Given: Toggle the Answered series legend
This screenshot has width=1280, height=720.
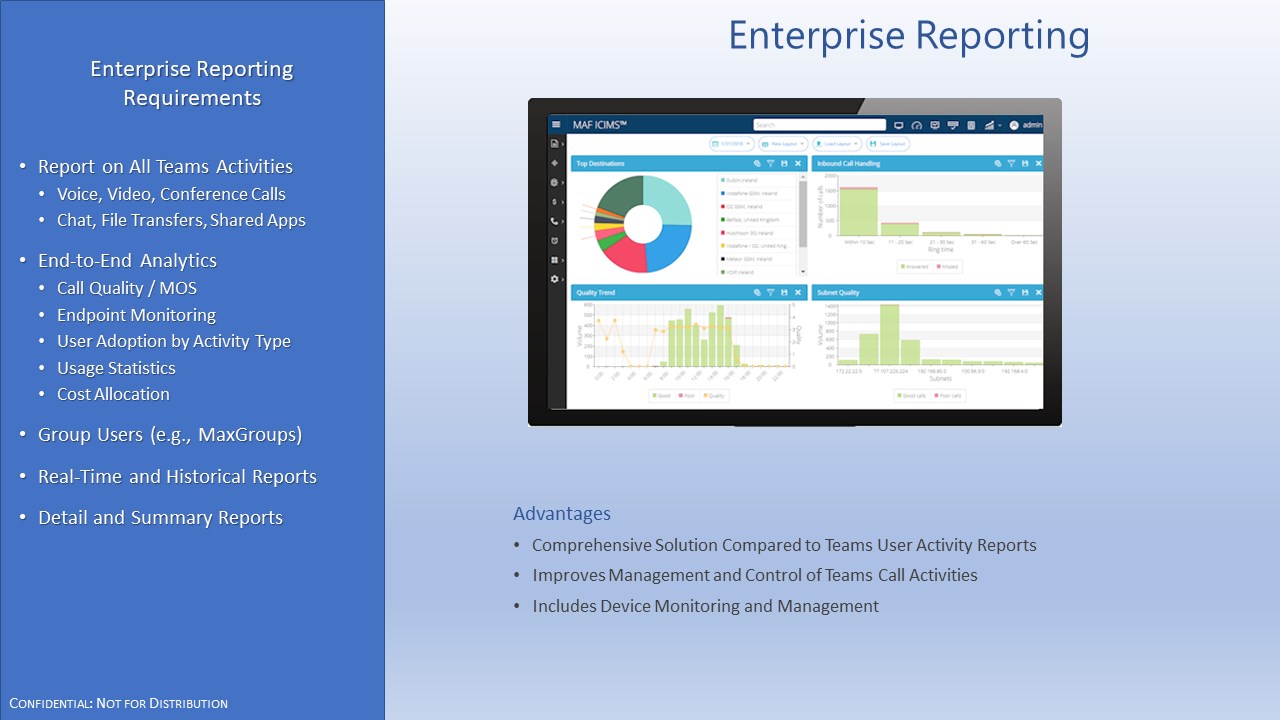Looking at the screenshot, I should pos(914,267).
